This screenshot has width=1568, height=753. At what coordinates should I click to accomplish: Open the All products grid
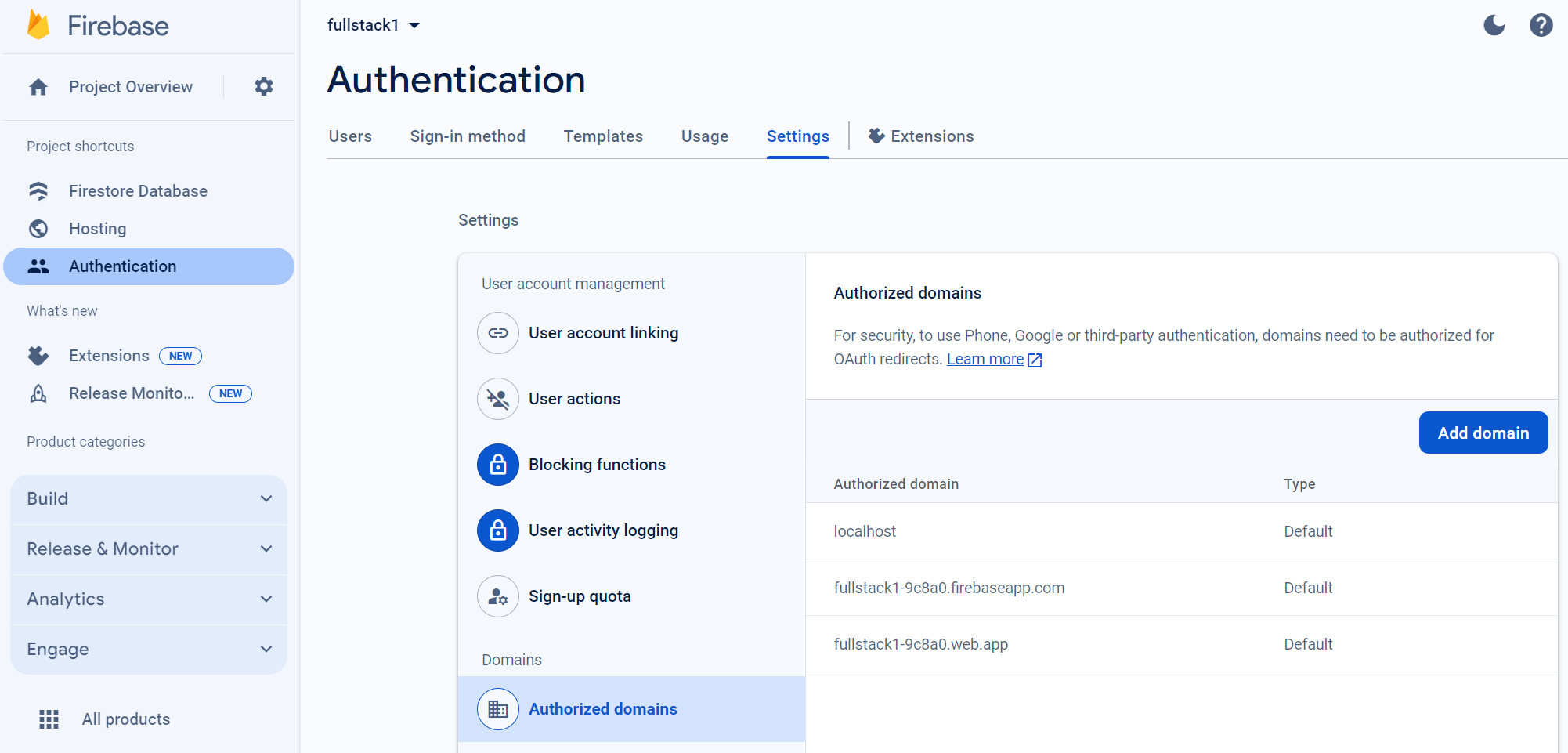[49, 719]
